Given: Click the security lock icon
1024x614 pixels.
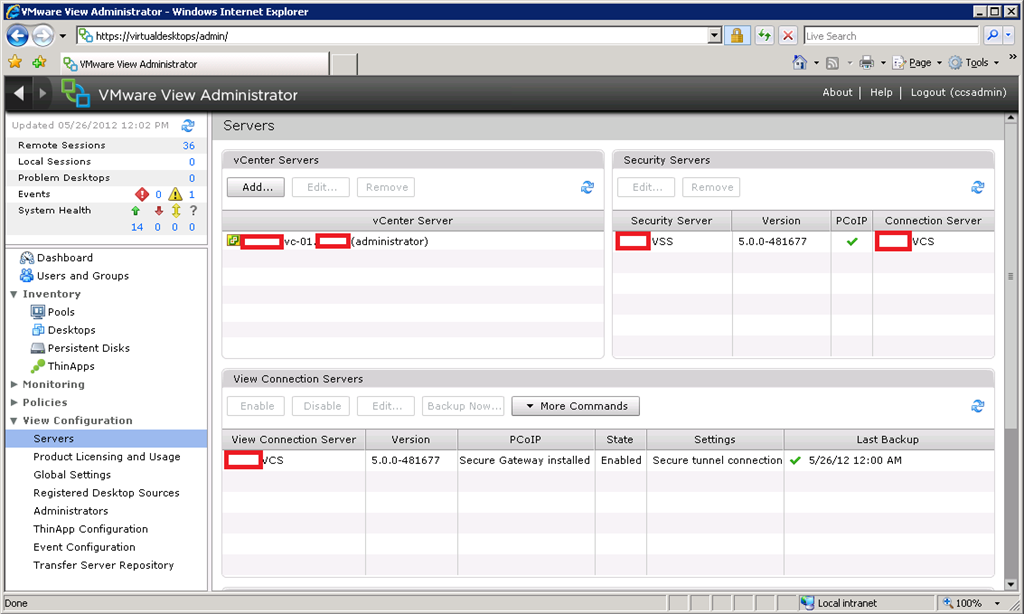Looking at the screenshot, I should pos(737,35).
